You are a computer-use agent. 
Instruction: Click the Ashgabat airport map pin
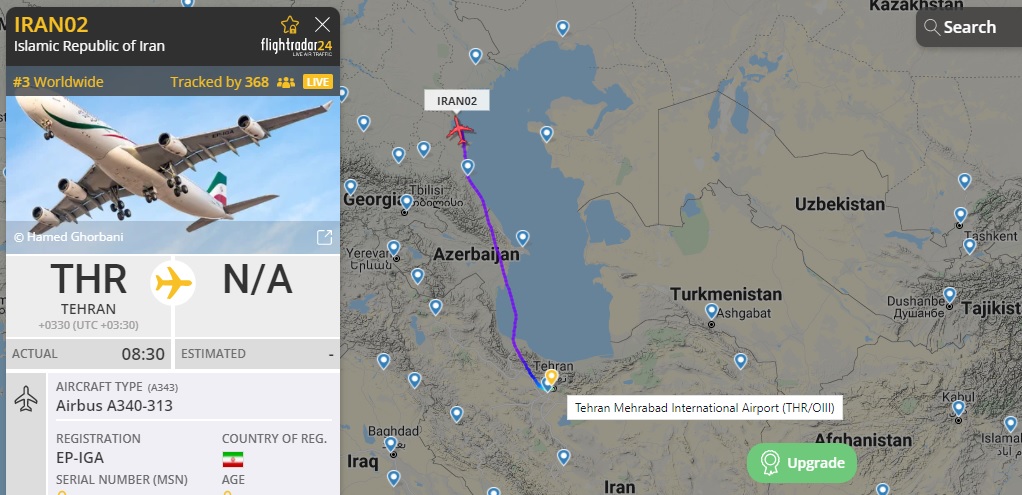pos(711,311)
